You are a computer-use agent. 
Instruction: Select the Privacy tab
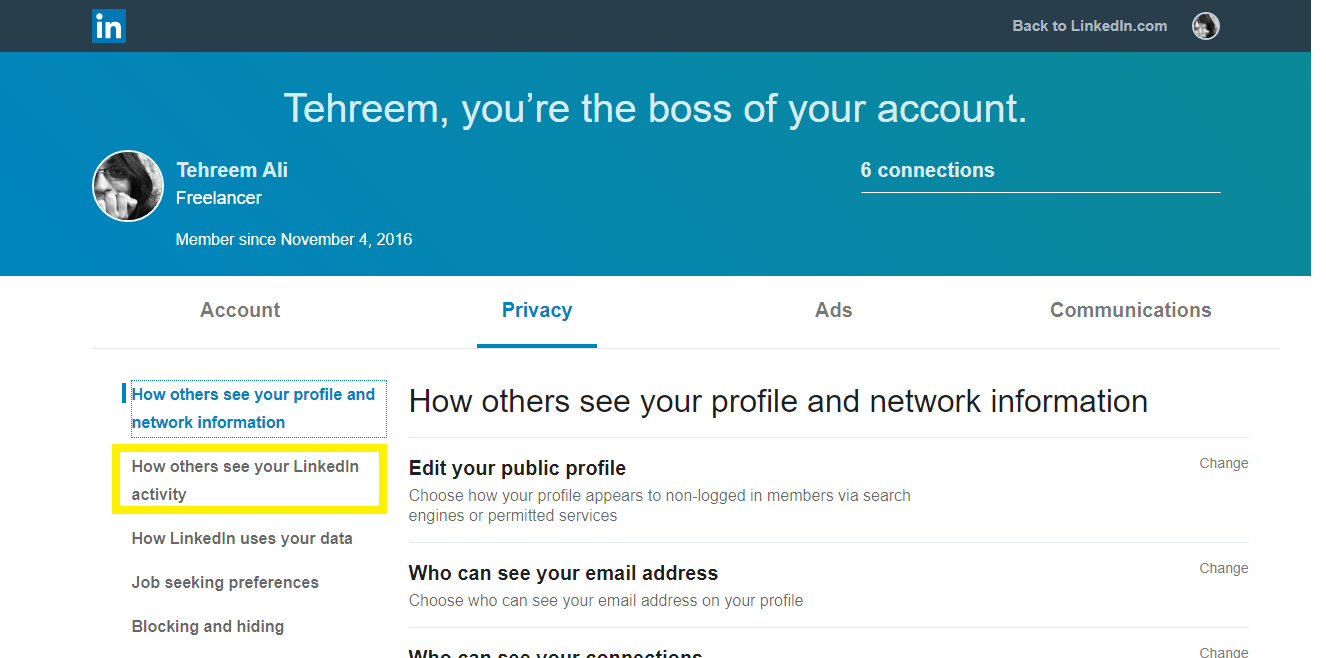[x=537, y=310]
